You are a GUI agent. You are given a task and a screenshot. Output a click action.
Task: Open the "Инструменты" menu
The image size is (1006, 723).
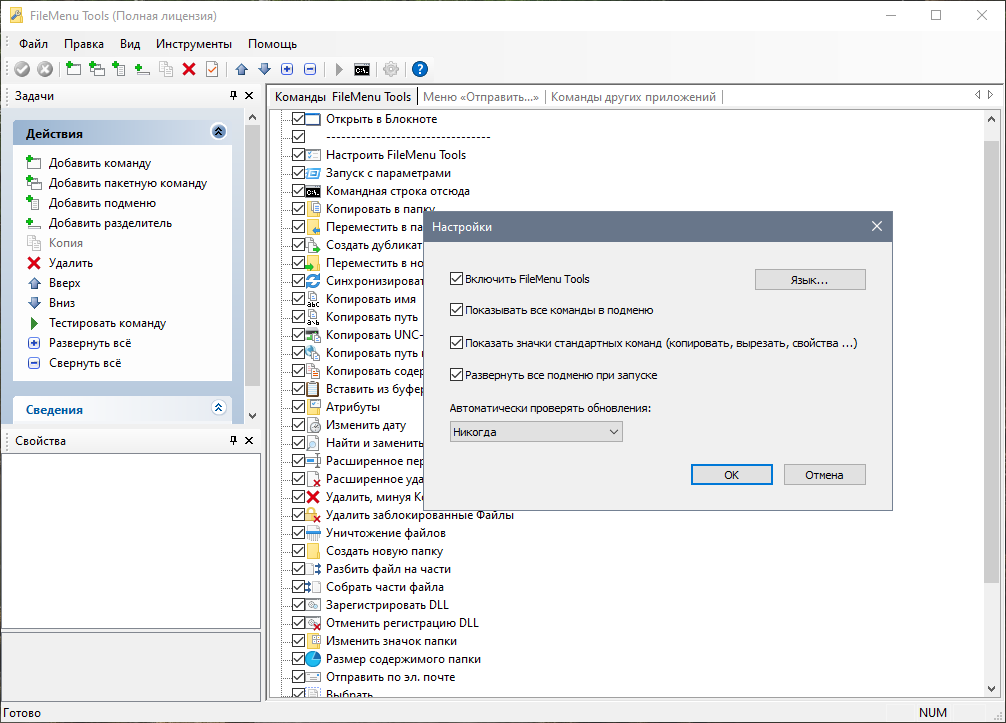tap(194, 44)
